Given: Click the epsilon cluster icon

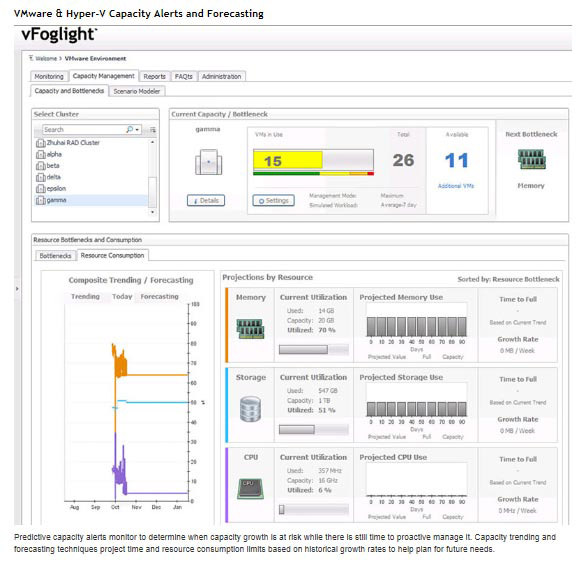Looking at the screenshot, I should pos(40,189).
